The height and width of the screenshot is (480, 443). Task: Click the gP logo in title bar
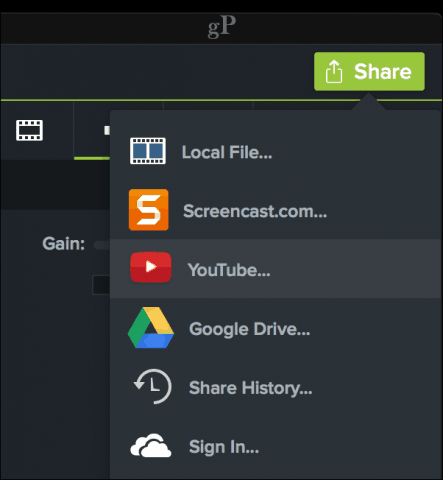[x=222, y=27]
